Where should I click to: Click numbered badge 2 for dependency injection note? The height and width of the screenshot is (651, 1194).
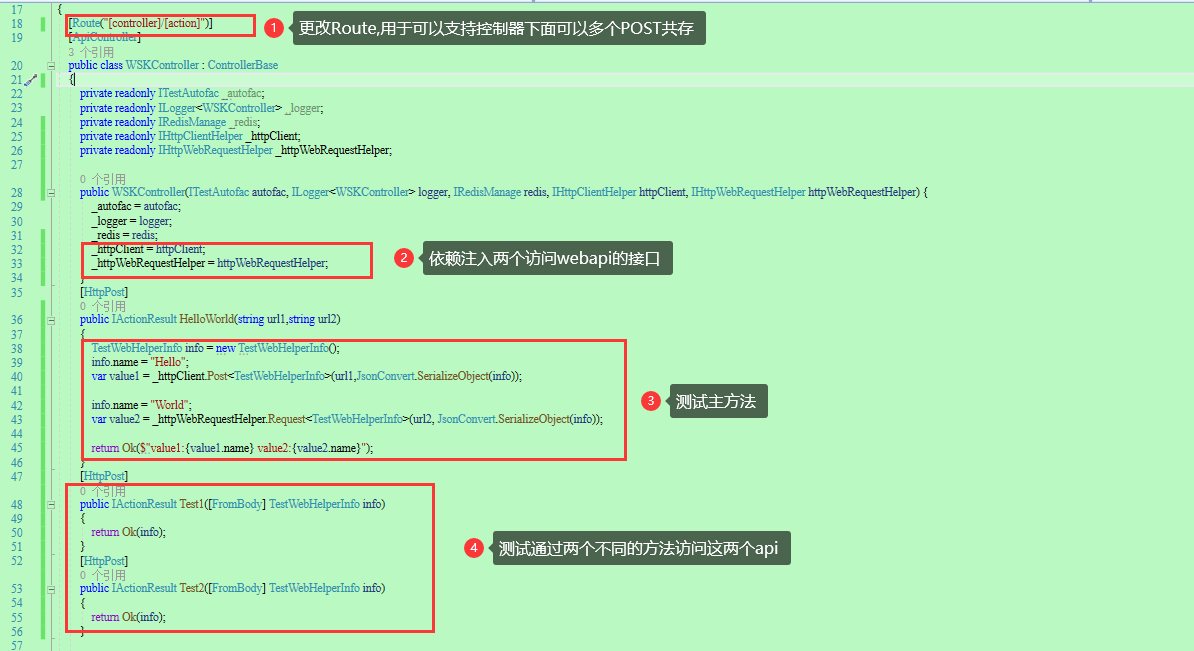[x=402, y=257]
